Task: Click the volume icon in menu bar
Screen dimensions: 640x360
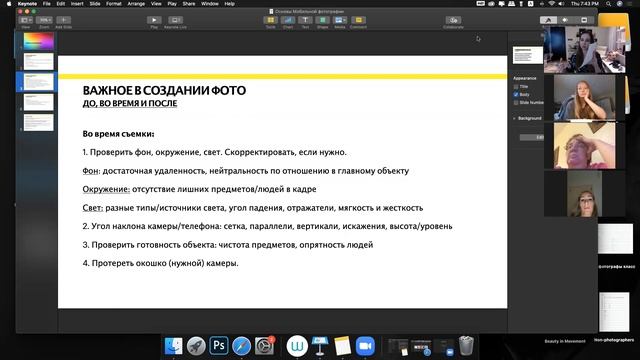Action: 561,4
